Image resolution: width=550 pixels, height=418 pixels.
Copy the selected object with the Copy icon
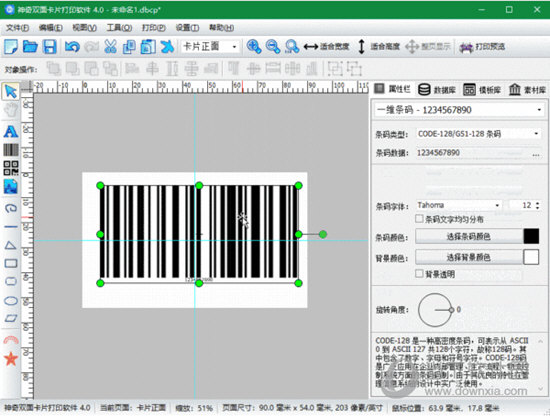click(x=129, y=47)
